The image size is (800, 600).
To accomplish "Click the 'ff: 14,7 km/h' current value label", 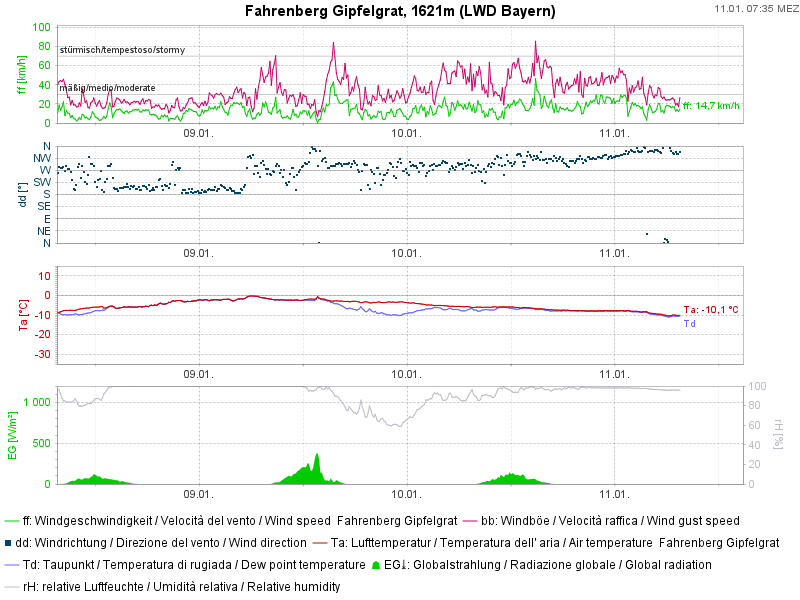I will [x=710, y=106].
